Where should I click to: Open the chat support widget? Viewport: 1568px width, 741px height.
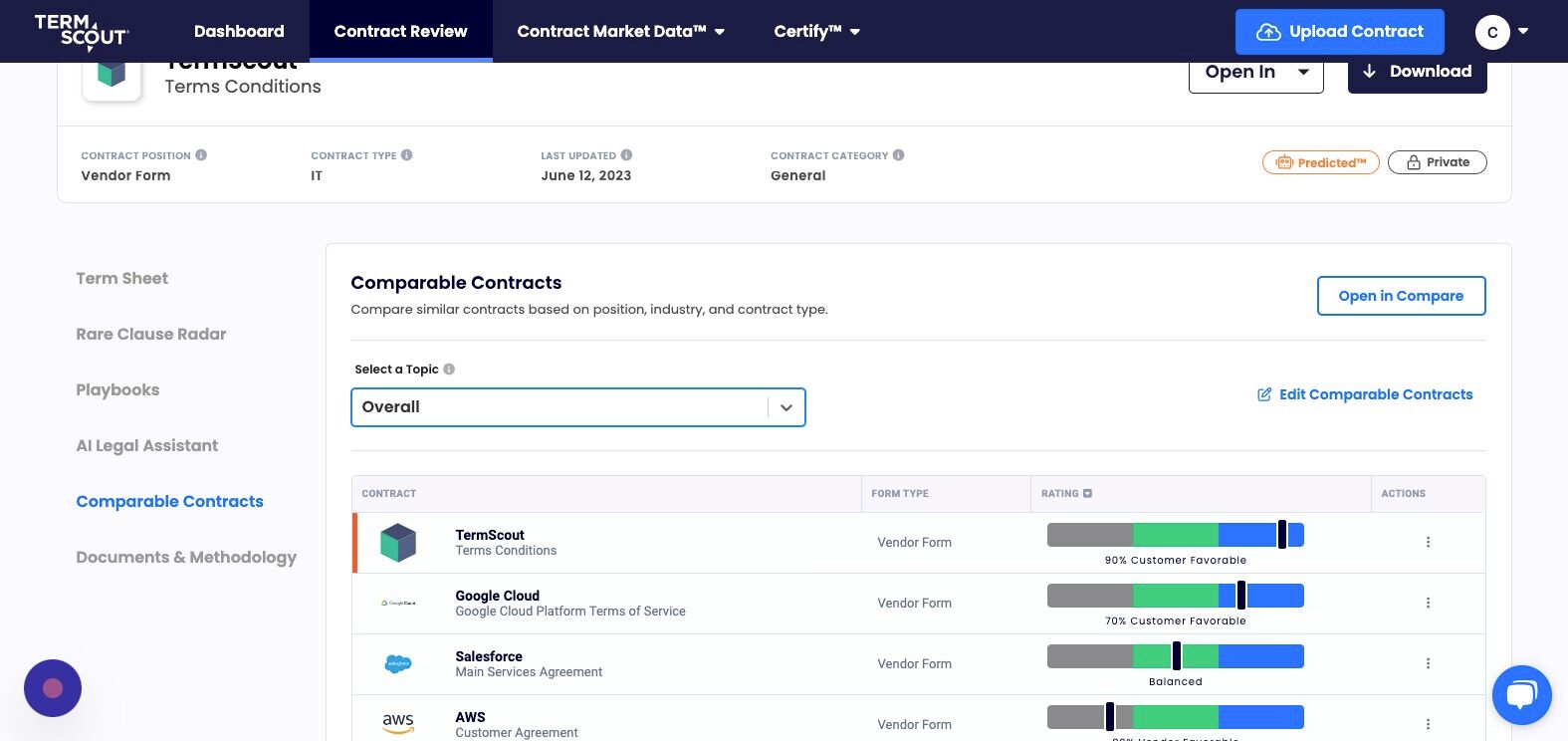point(1521,694)
